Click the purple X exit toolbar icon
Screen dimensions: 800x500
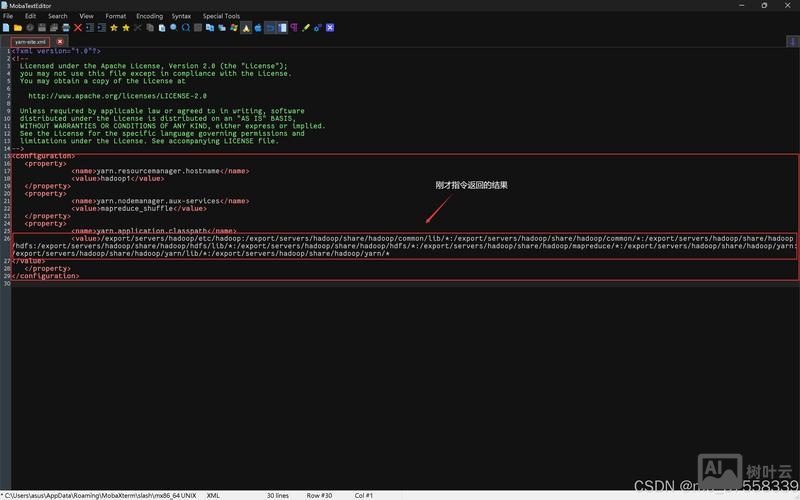[330, 28]
